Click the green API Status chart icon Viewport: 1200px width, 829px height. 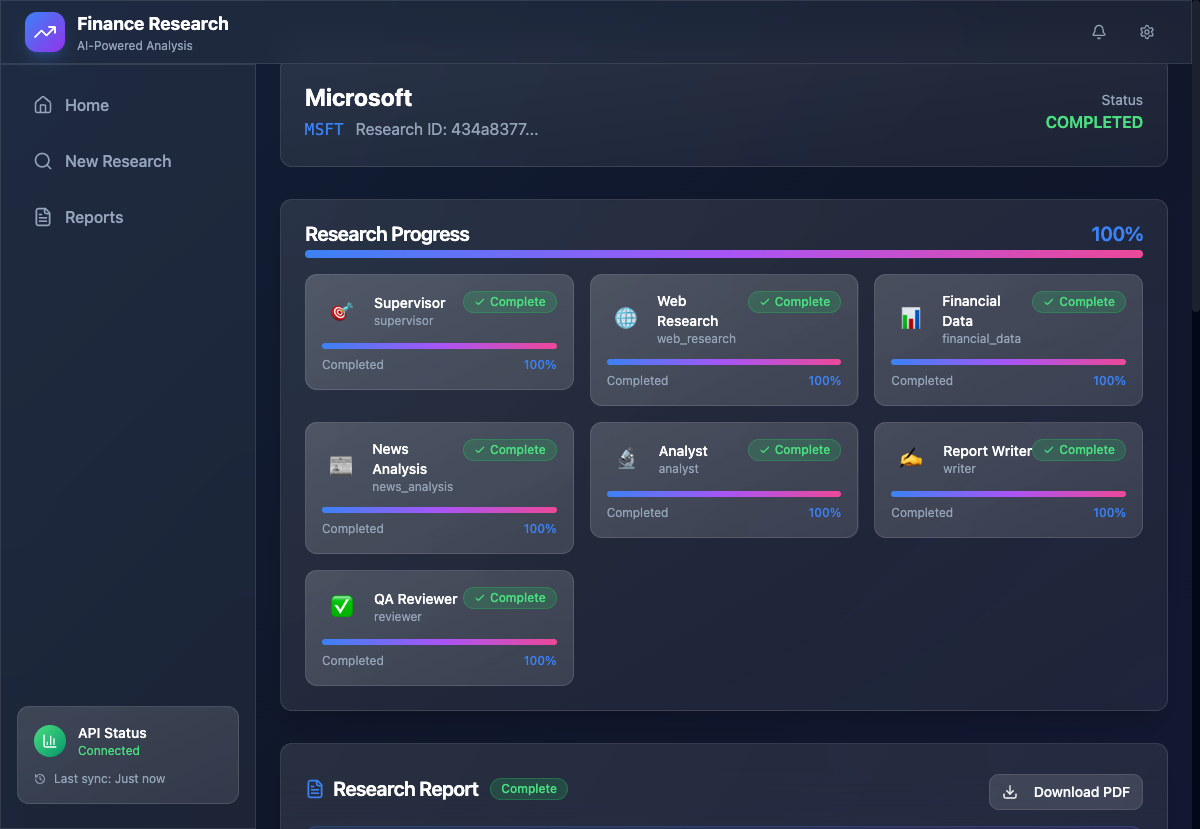[x=50, y=741]
